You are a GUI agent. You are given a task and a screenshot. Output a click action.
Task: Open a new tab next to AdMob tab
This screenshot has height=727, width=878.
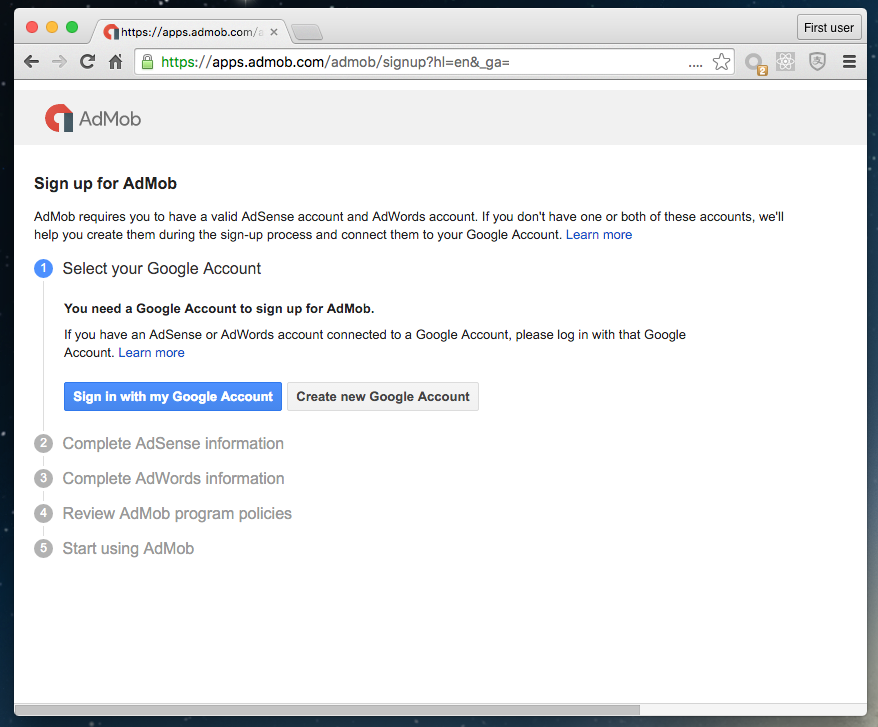(x=307, y=32)
